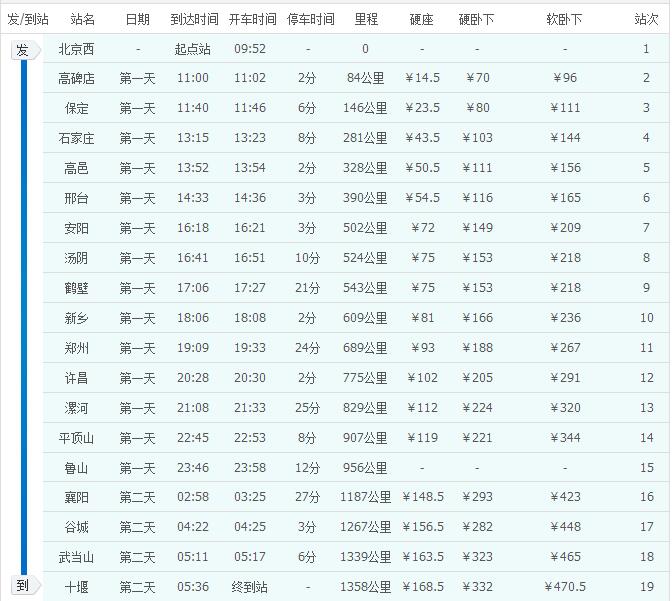Click the 终到站 cell for 十堰
This screenshot has height=601, width=672.
[x=250, y=587]
